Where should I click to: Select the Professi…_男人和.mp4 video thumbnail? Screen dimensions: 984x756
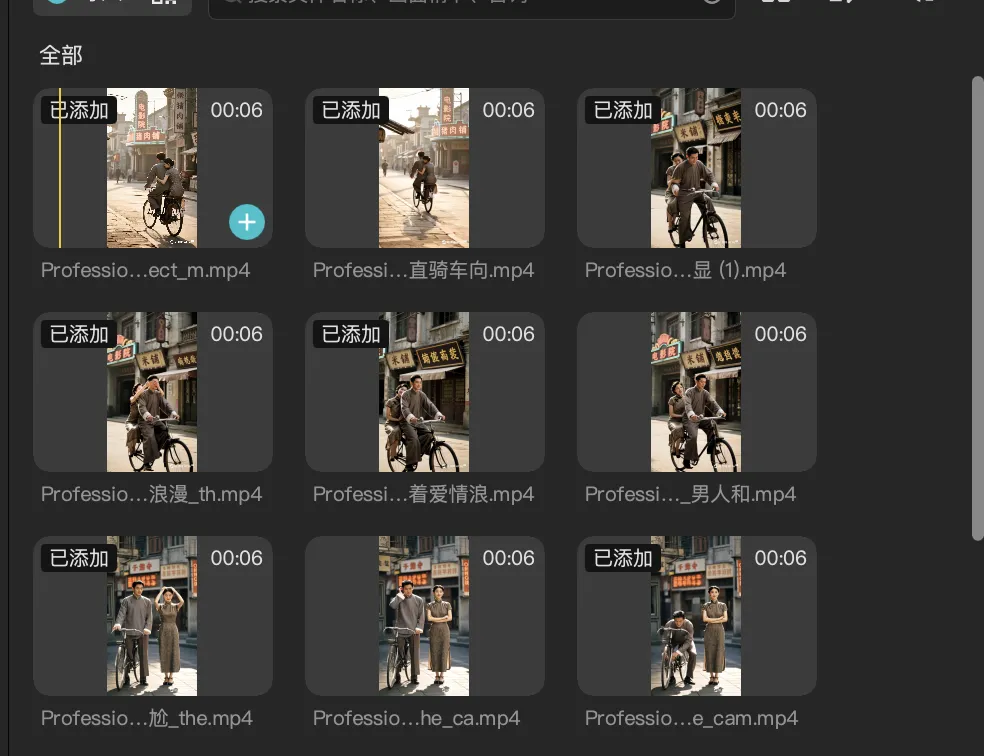(x=697, y=391)
